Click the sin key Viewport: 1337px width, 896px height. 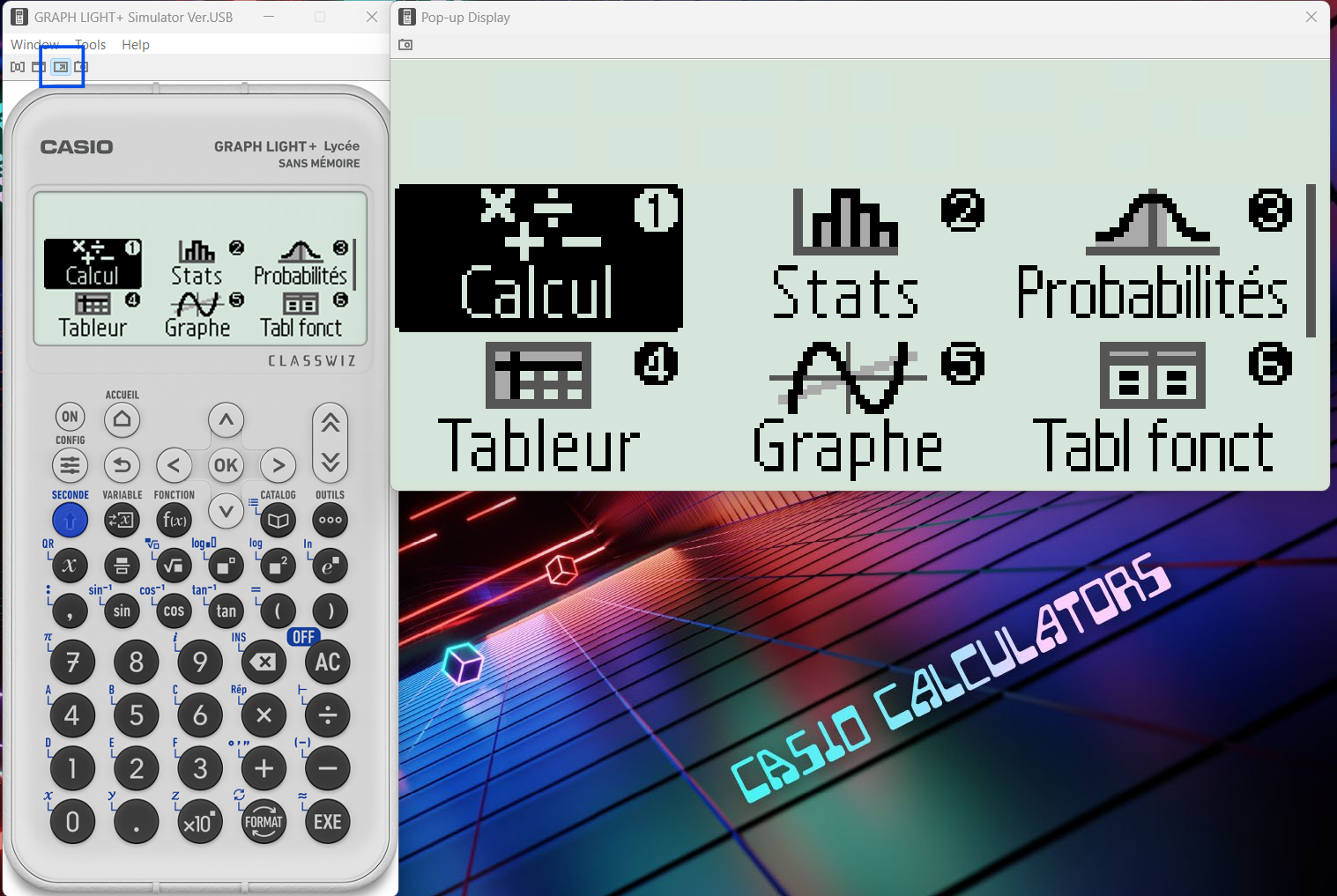[122, 611]
